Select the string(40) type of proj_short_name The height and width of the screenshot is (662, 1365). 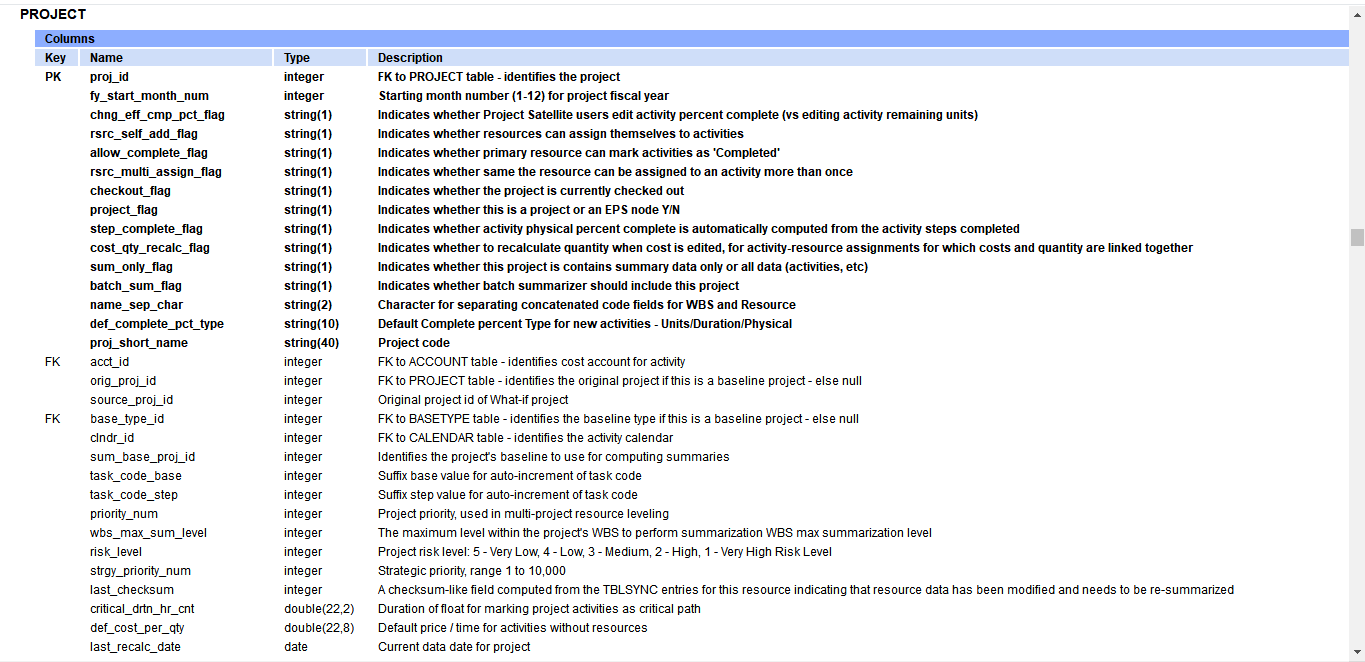pyautogui.click(x=312, y=343)
